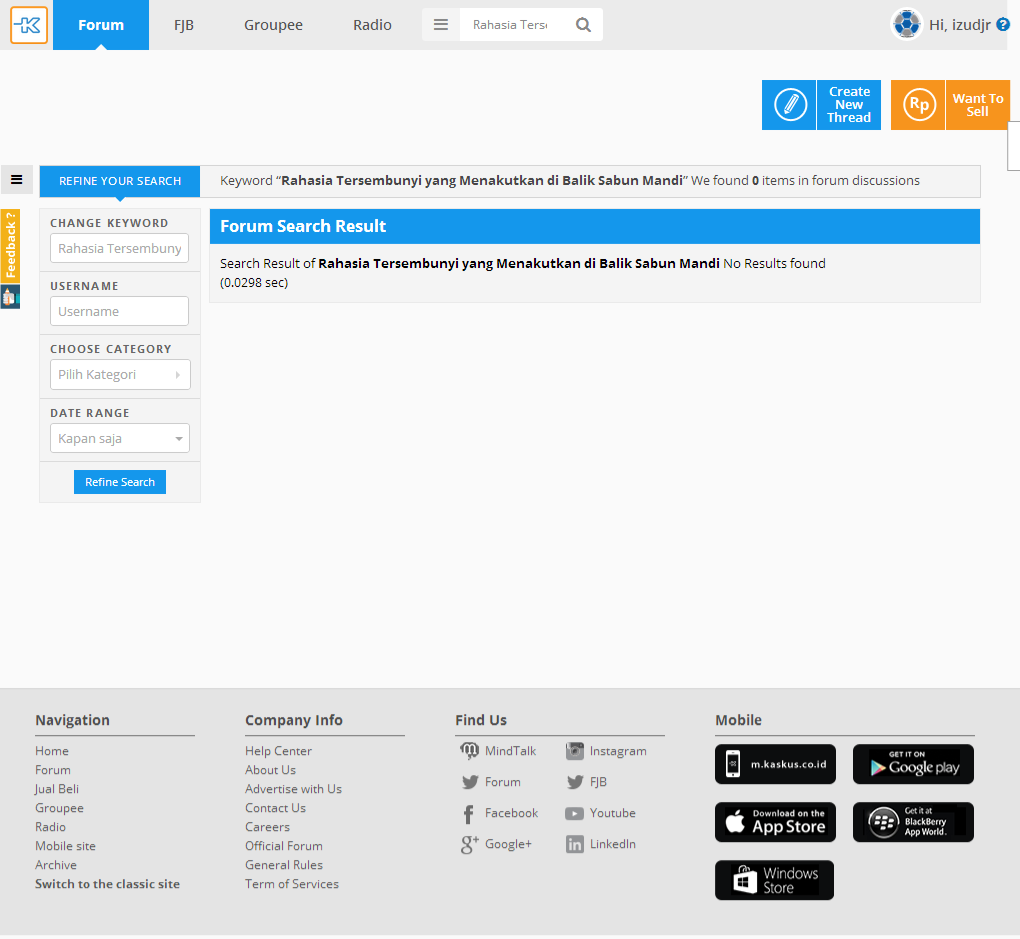This screenshot has width=1020, height=939.
Task: Click Switch to the classic site
Action: coord(107,884)
